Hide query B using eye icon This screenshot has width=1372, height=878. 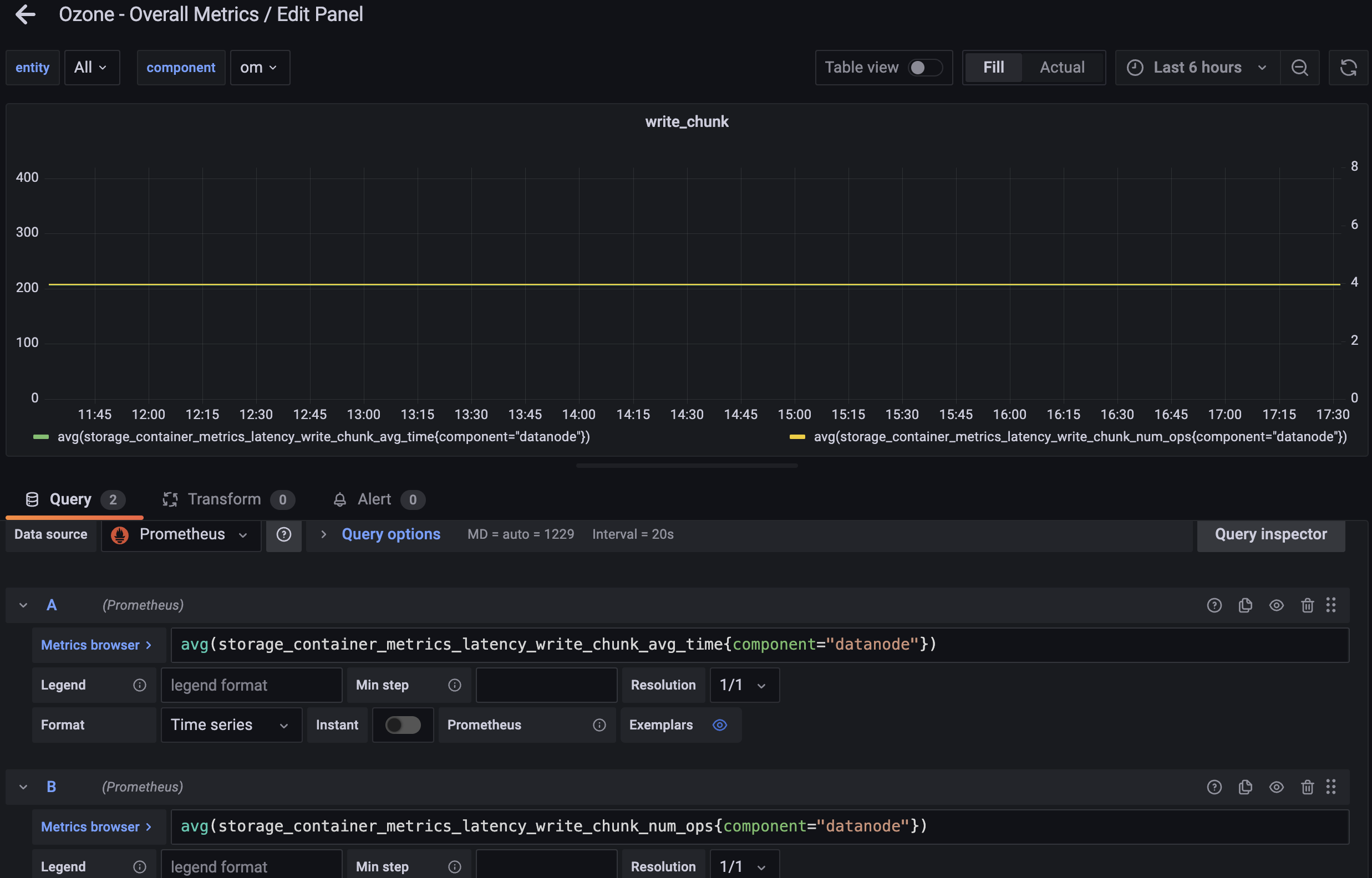(x=1276, y=787)
